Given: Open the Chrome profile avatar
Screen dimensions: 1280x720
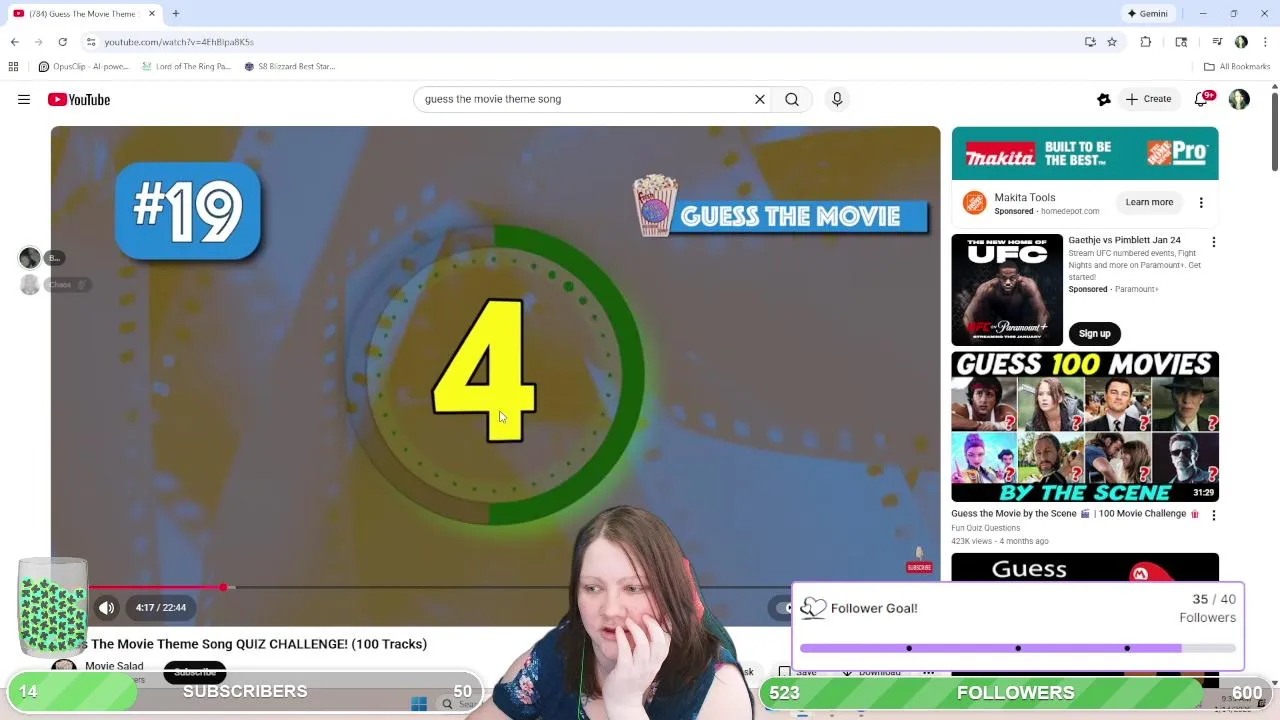Looking at the screenshot, I should (1241, 42).
